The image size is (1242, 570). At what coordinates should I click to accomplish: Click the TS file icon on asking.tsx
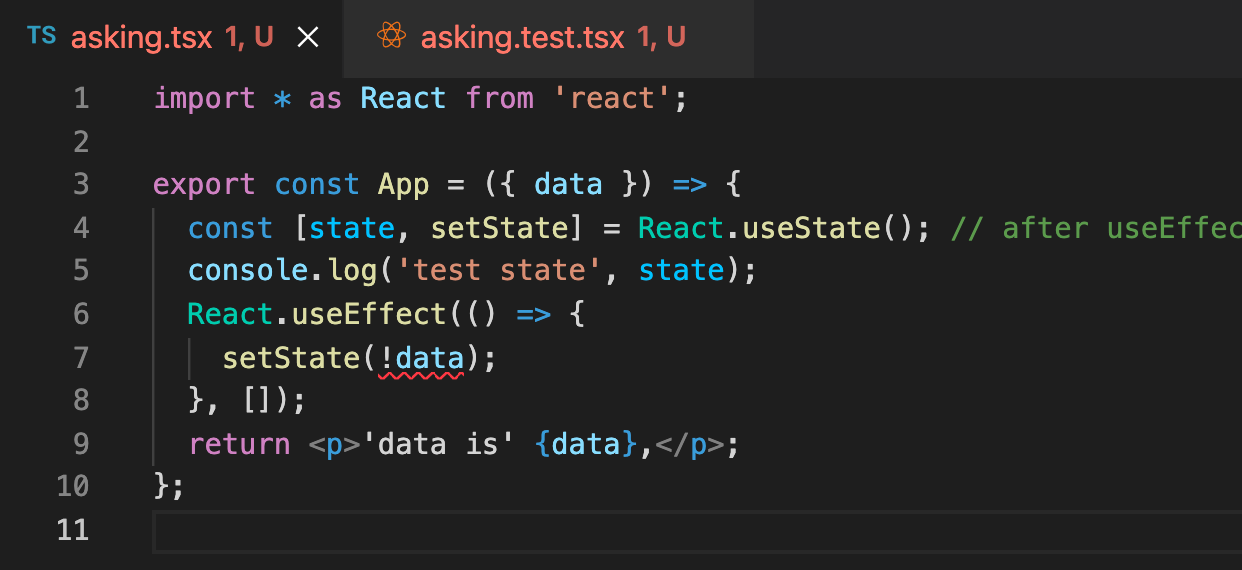click(41, 37)
